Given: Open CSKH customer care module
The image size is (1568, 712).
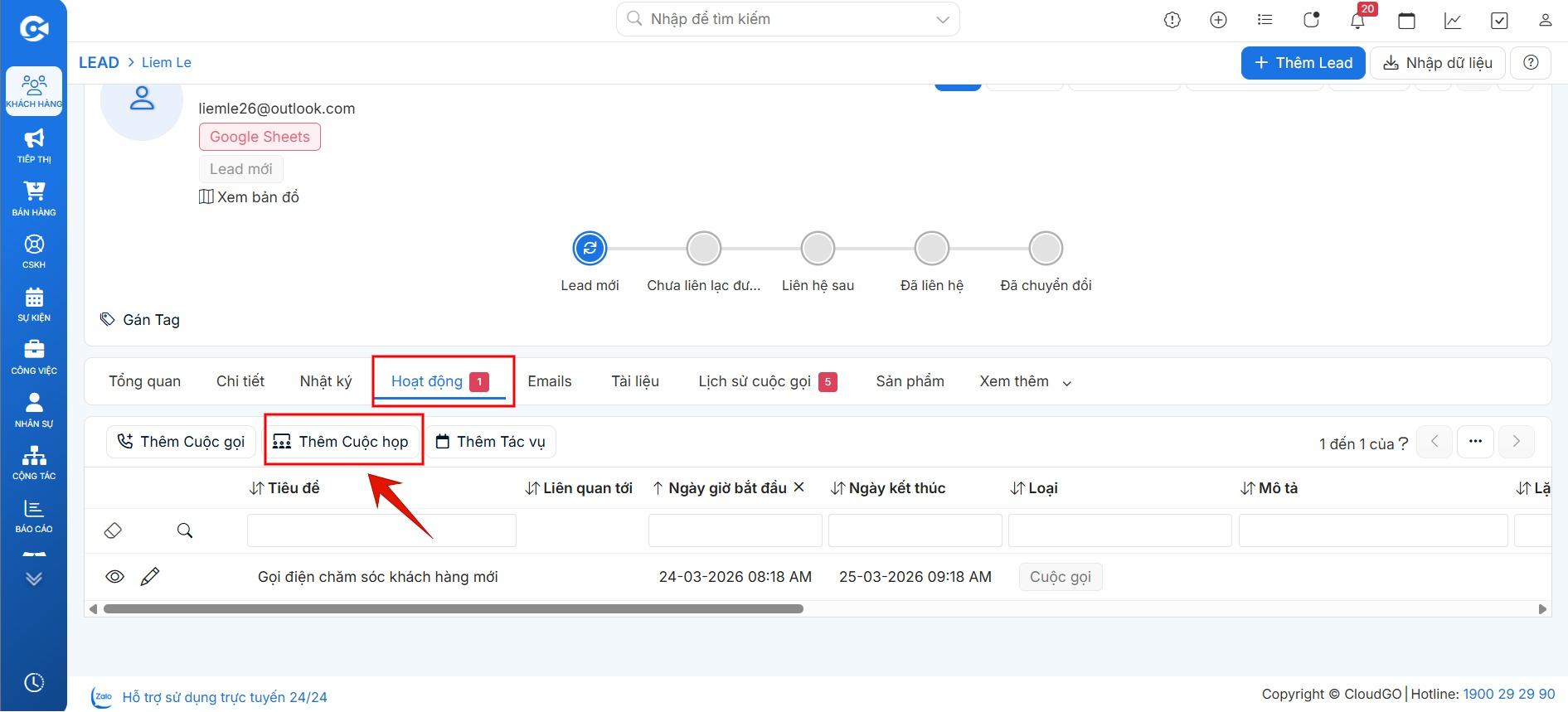Looking at the screenshot, I should click(34, 251).
